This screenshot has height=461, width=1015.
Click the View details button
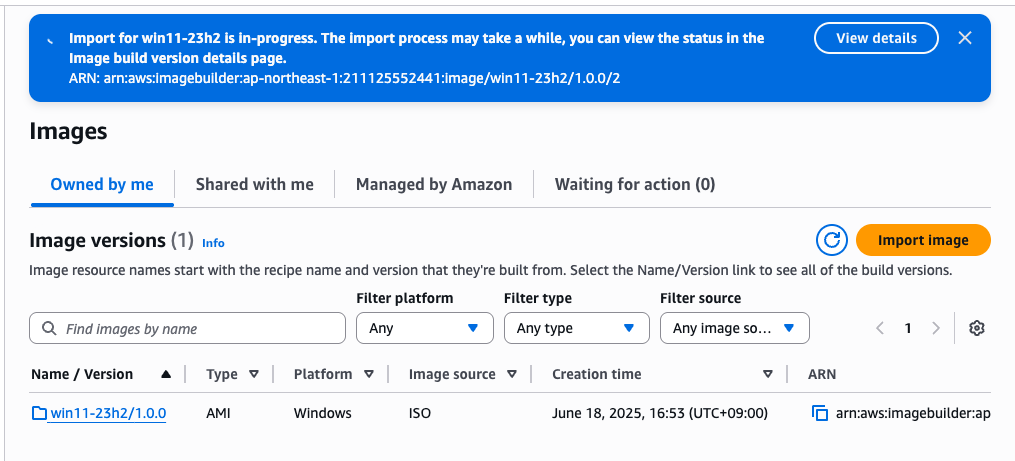coord(876,38)
